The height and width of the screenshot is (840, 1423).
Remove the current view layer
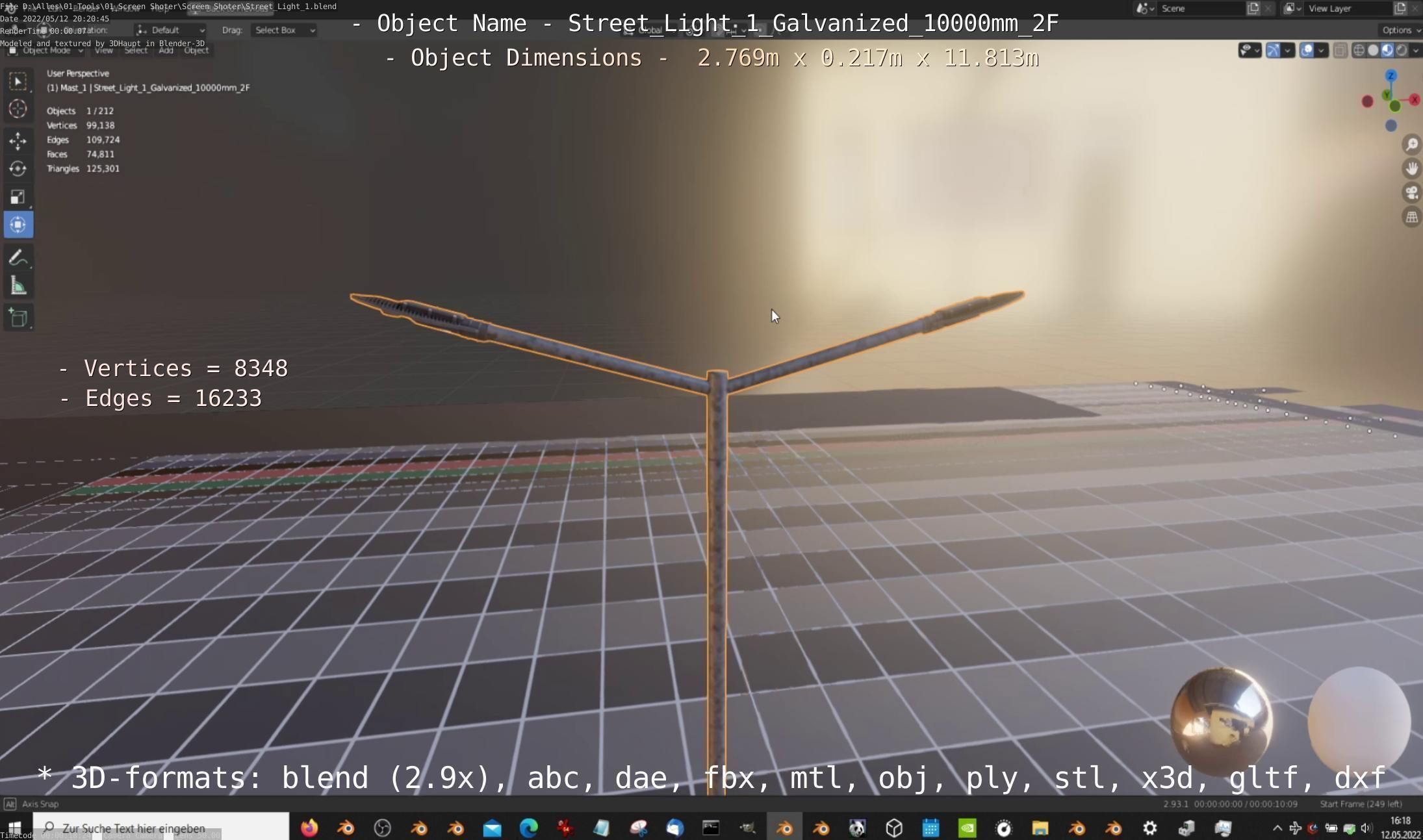[1415, 8]
